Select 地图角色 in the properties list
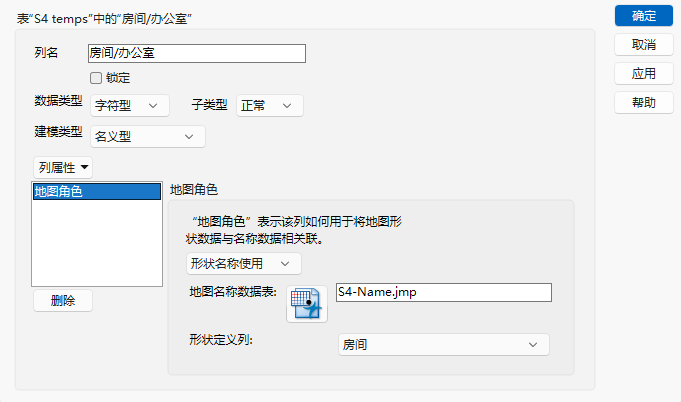This screenshot has width=681, height=402. click(96, 191)
